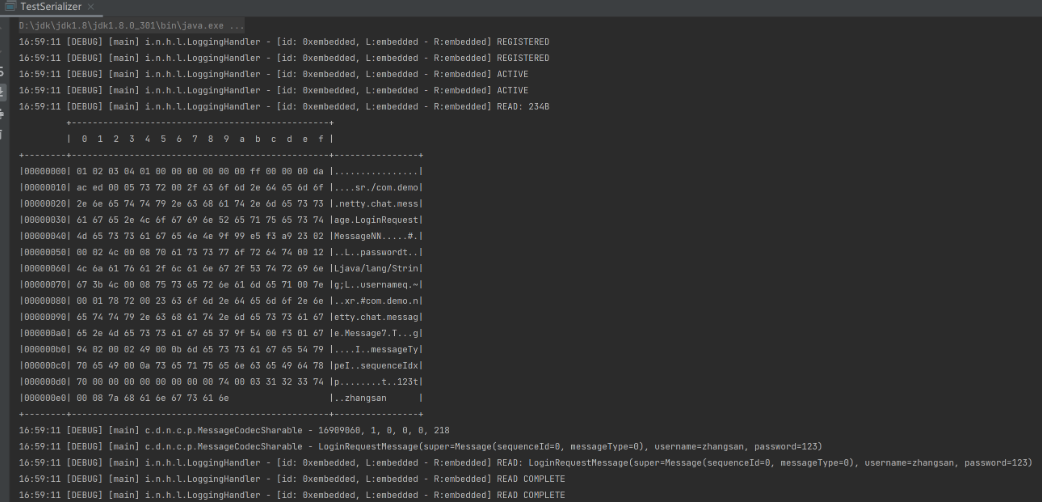Clear console with the trash icon
The width and height of the screenshot is (1042, 502).
coord(3,133)
